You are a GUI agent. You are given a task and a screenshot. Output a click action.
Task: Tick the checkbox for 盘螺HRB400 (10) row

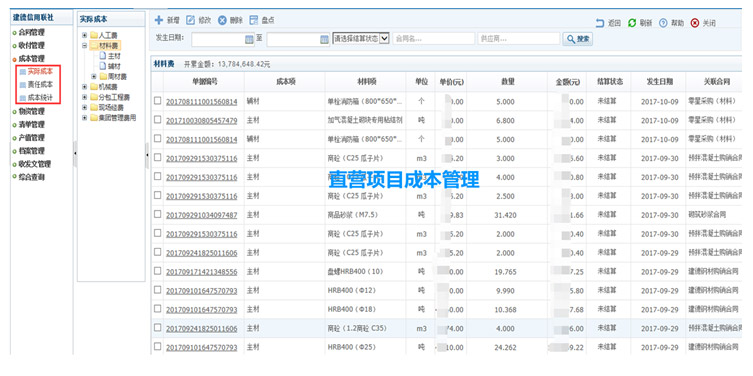(x=158, y=271)
